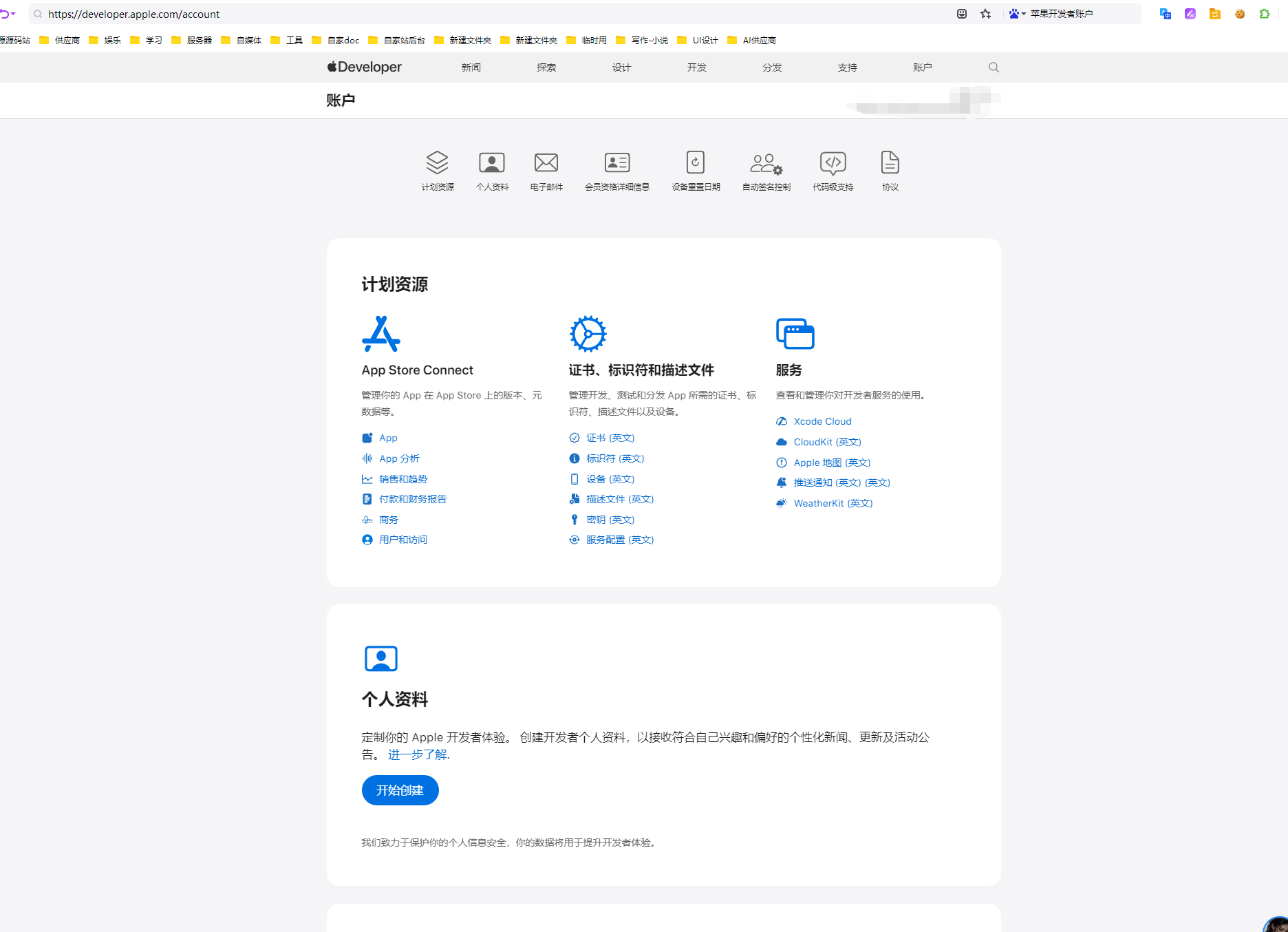Click the green puzzle extensions icon
Image resolution: width=1288 pixels, height=932 pixels.
pos(1265,14)
